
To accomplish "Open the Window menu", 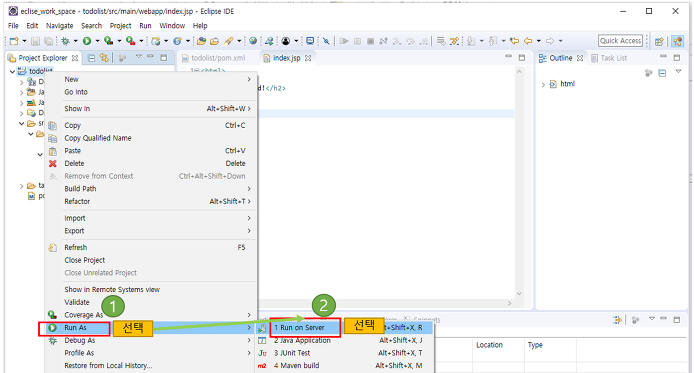I will click(x=172, y=26).
